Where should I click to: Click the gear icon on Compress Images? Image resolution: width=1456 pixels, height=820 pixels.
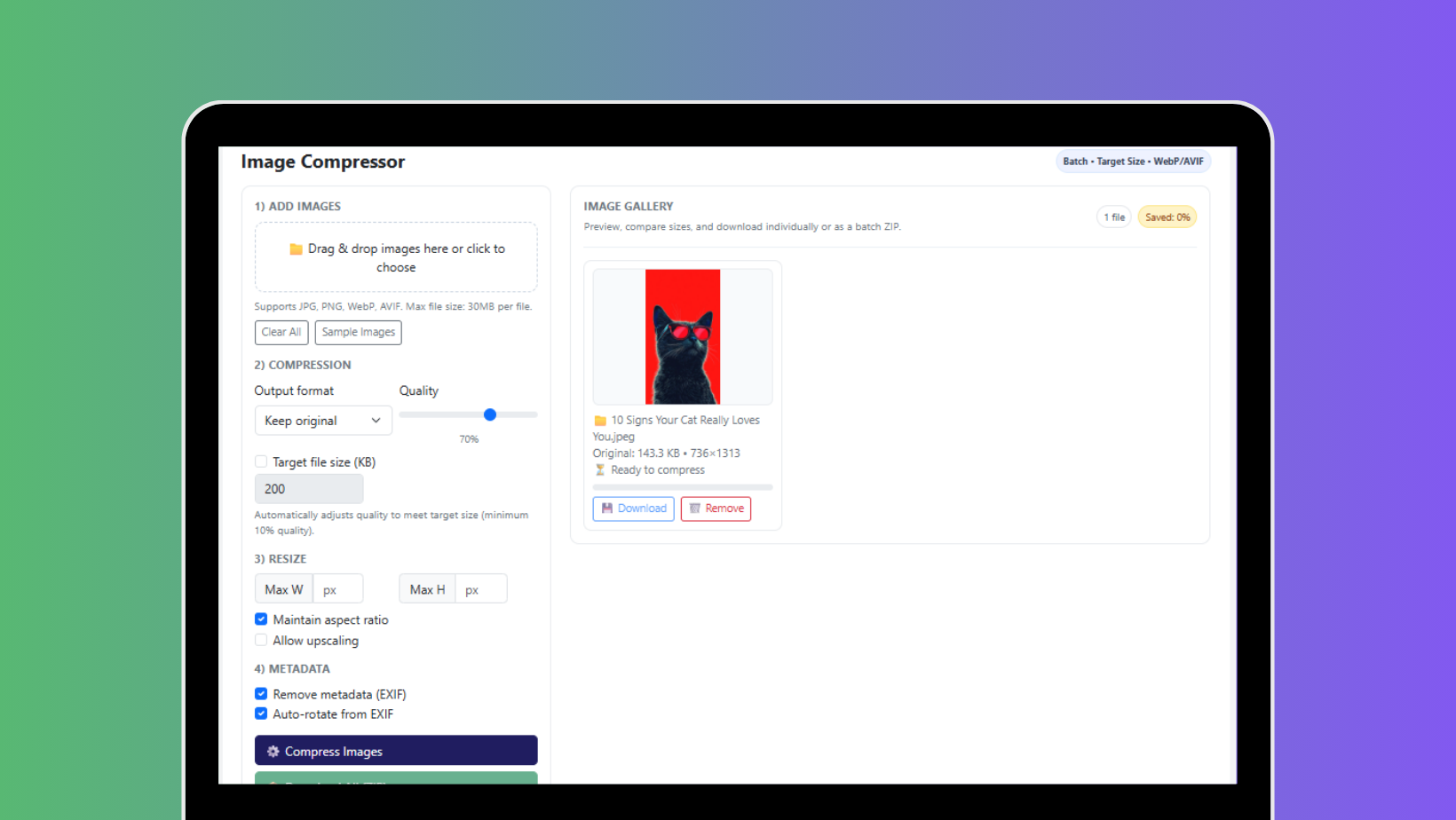click(x=273, y=752)
